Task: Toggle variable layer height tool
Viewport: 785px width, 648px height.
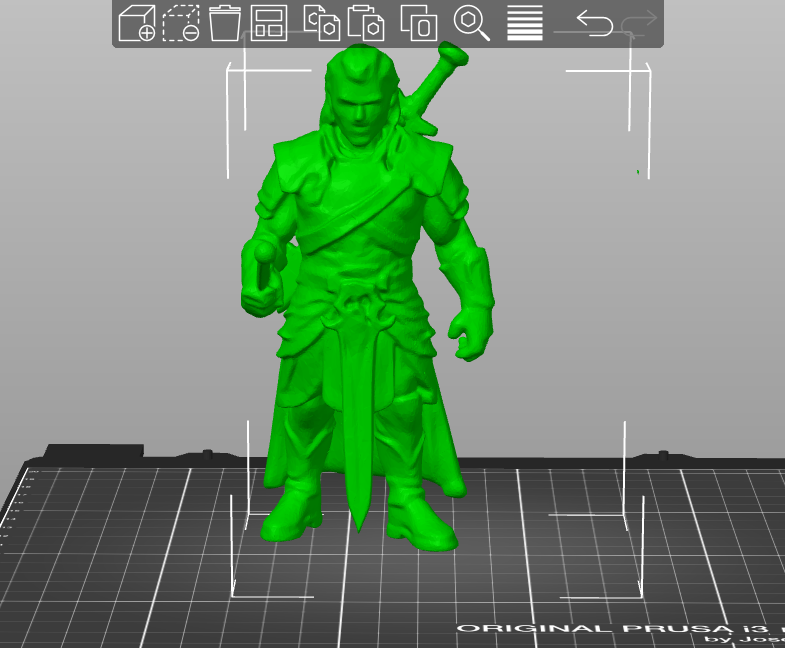Action: [x=525, y=23]
